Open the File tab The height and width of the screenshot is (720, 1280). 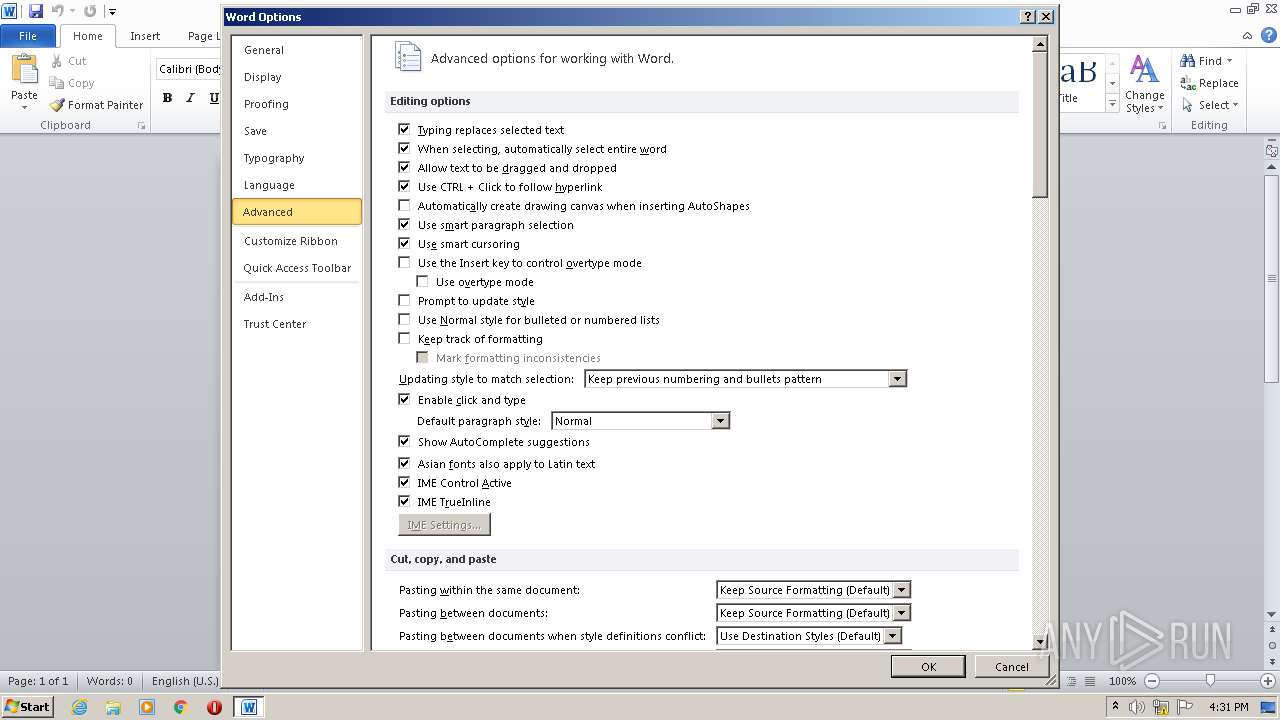(28, 35)
